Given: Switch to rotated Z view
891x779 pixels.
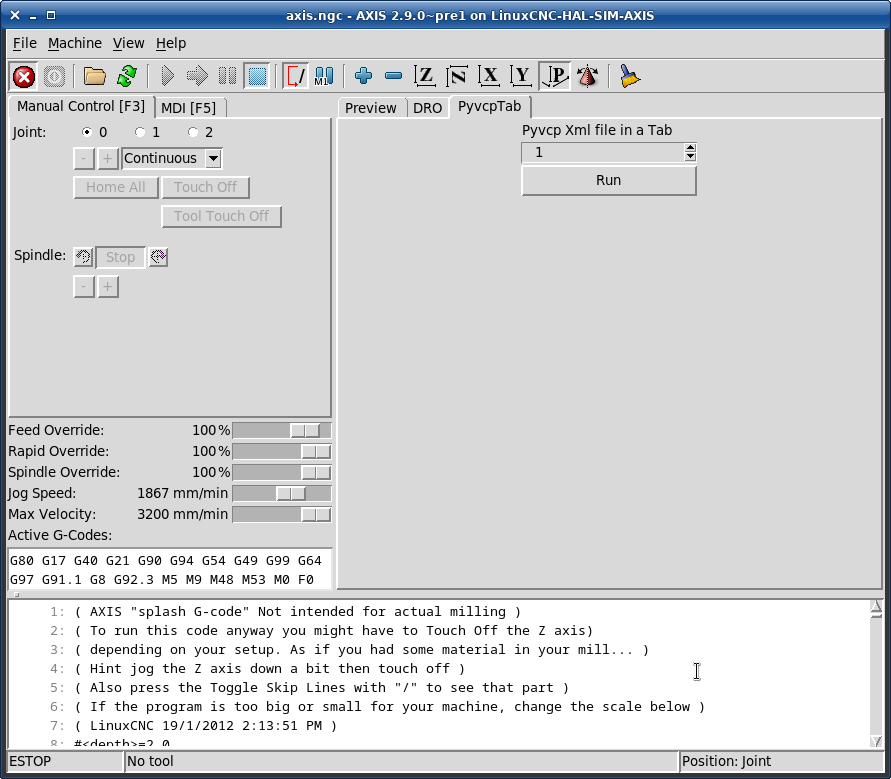Looking at the screenshot, I should pyautogui.click(x=457, y=76).
